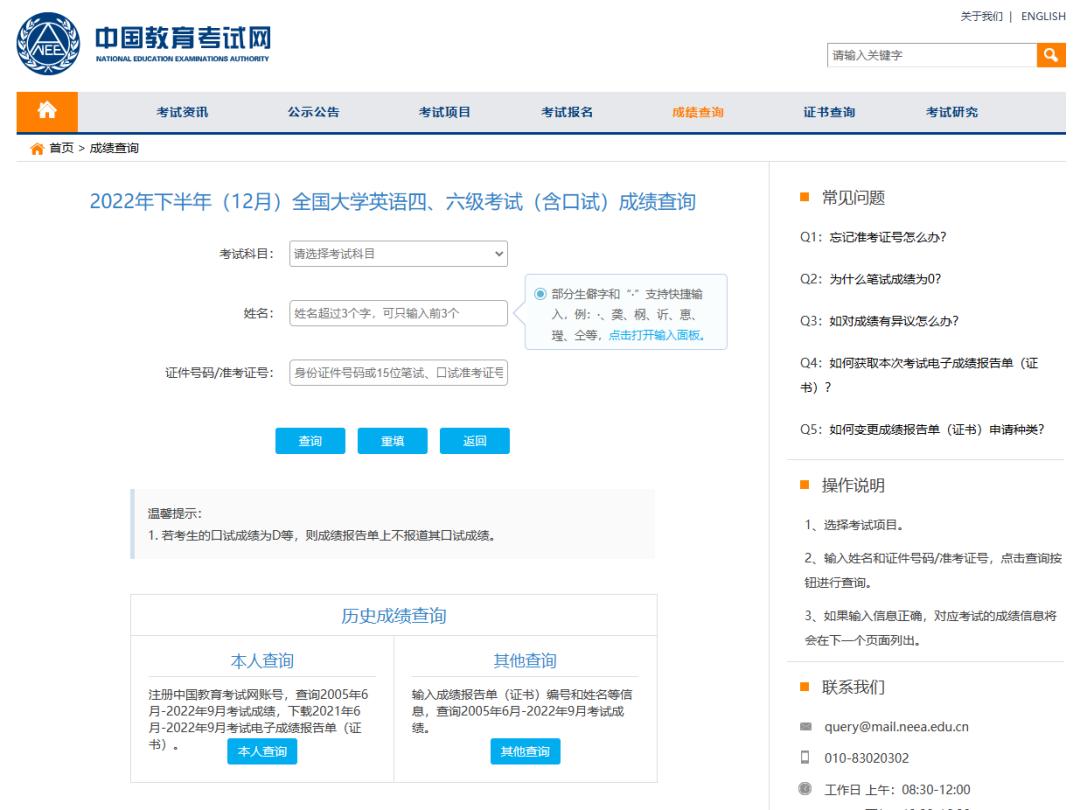Click the 历史成绩查询 heading
The height and width of the screenshot is (810, 1080).
click(394, 616)
